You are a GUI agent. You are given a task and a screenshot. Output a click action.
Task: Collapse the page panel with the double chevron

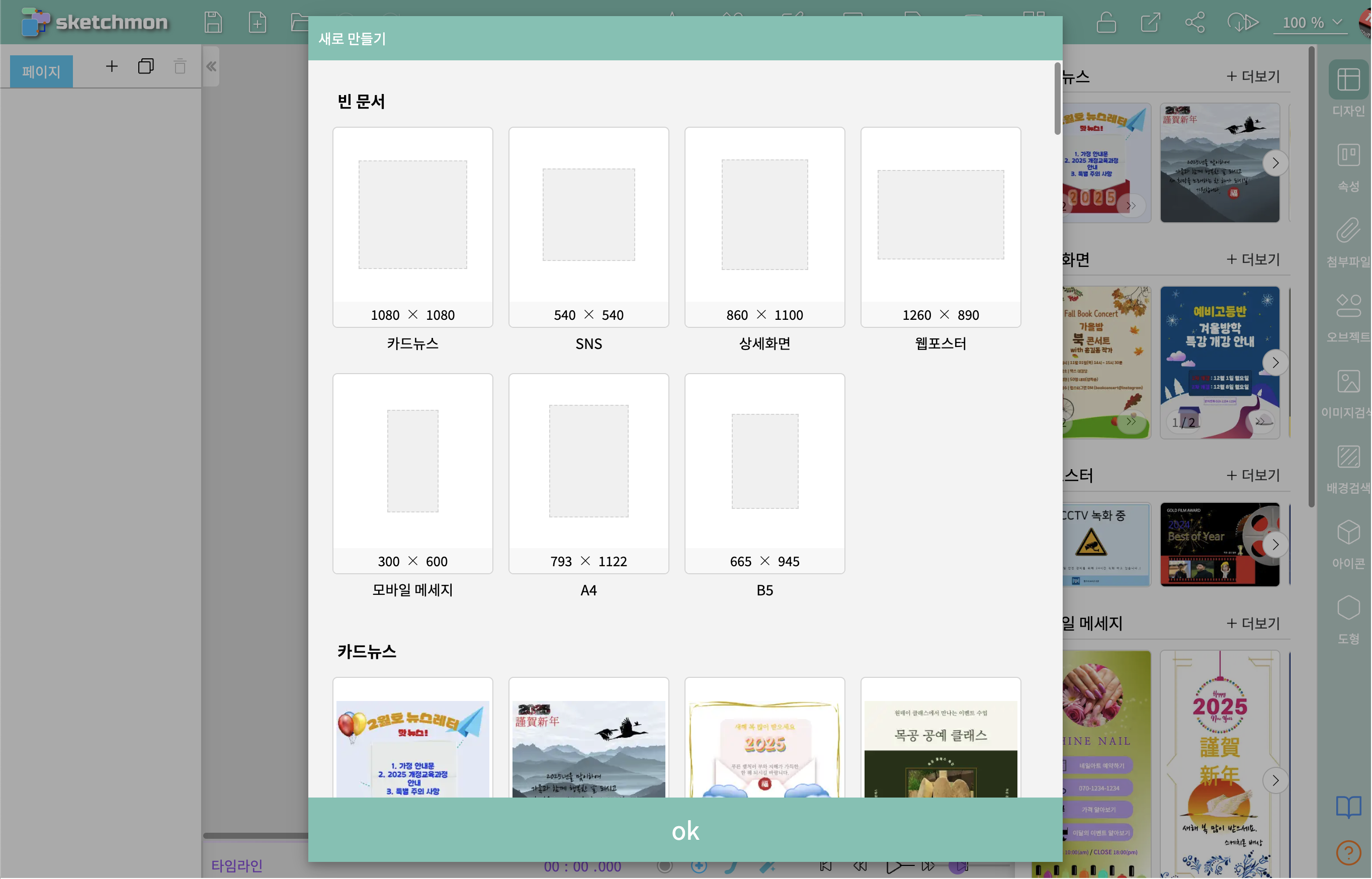(x=211, y=67)
